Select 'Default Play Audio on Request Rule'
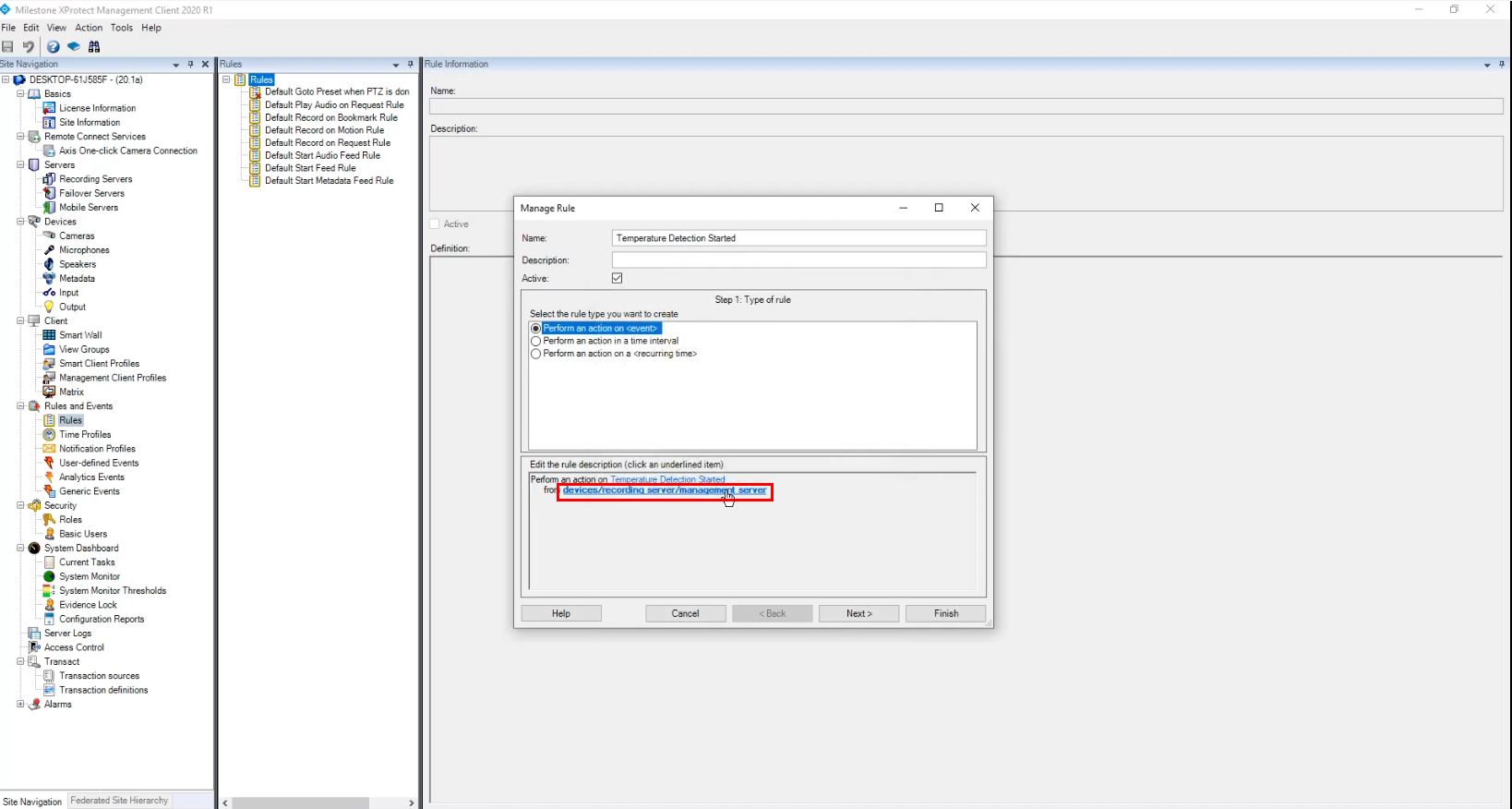 334,105
